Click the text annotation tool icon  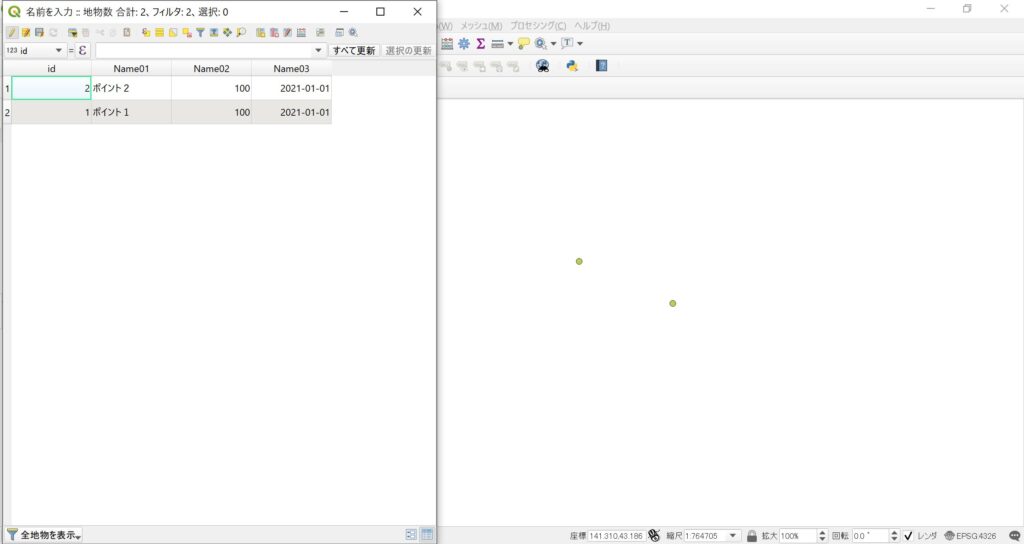[x=567, y=43]
